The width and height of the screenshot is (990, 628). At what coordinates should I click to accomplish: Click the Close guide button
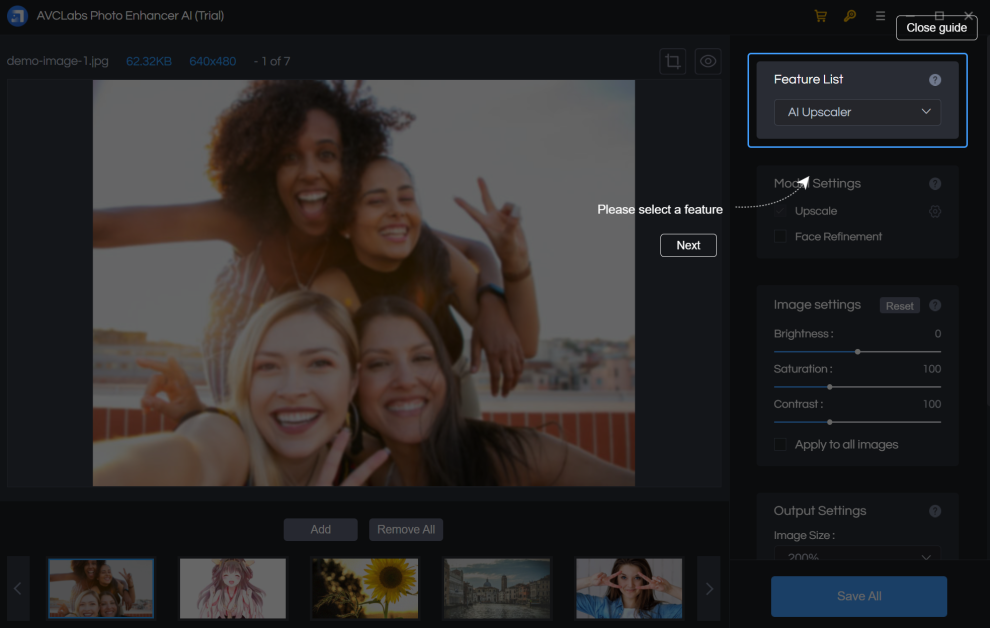coord(936,28)
